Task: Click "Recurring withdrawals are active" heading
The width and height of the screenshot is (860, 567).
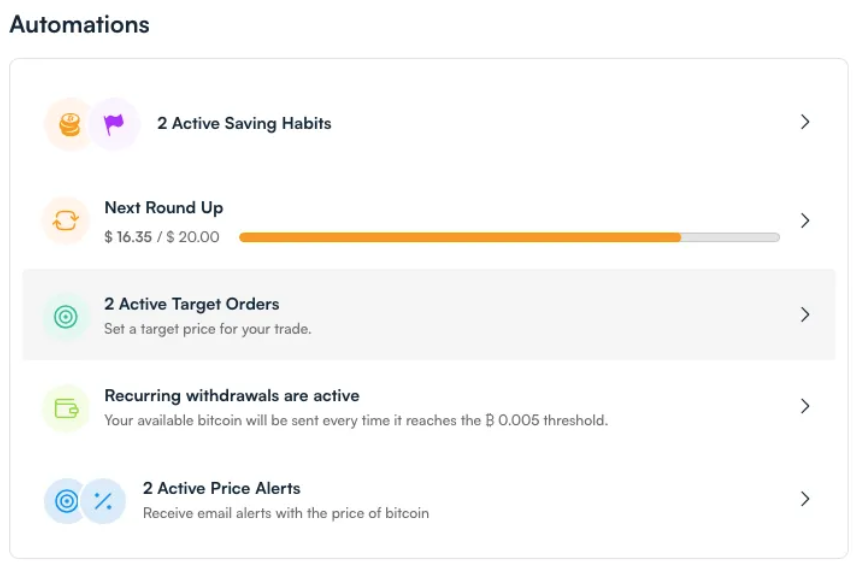Action: tap(232, 396)
